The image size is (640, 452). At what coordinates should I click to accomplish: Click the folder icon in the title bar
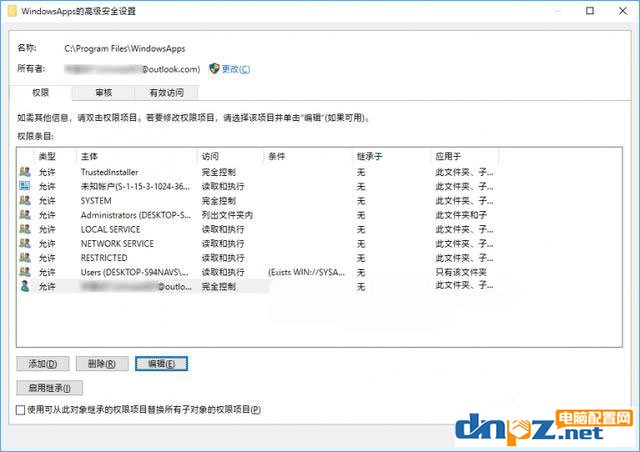click(x=12, y=11)
